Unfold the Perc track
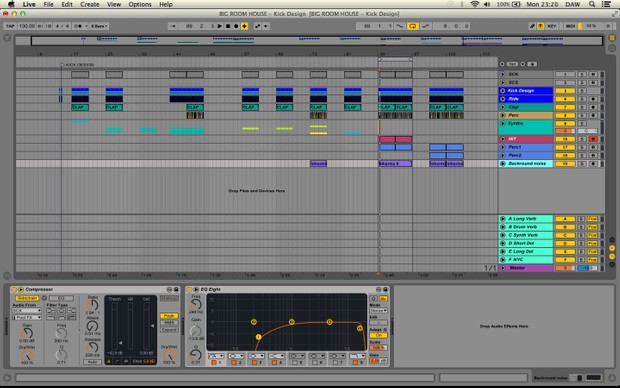Viewport: 620px width, 388px height. coord(503,115)
